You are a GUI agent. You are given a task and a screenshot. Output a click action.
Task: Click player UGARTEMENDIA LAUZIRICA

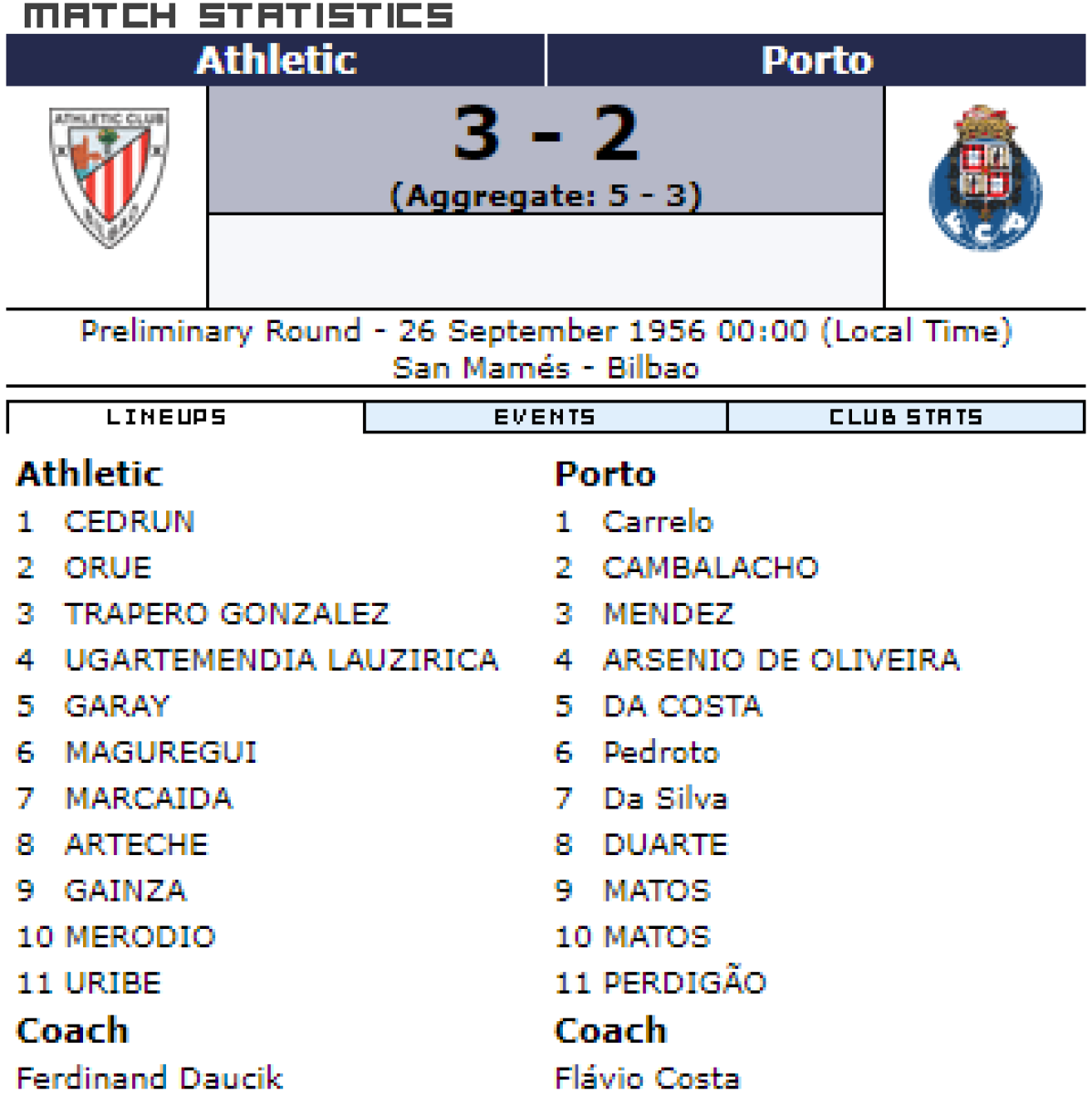click(x=282, y=660)
